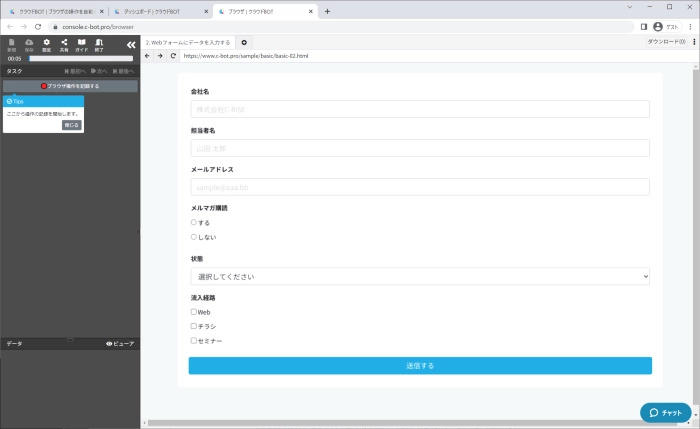Click the 保存 (save) cloud icon
Viewport: 700px width, 429px height.
[28, 44]
